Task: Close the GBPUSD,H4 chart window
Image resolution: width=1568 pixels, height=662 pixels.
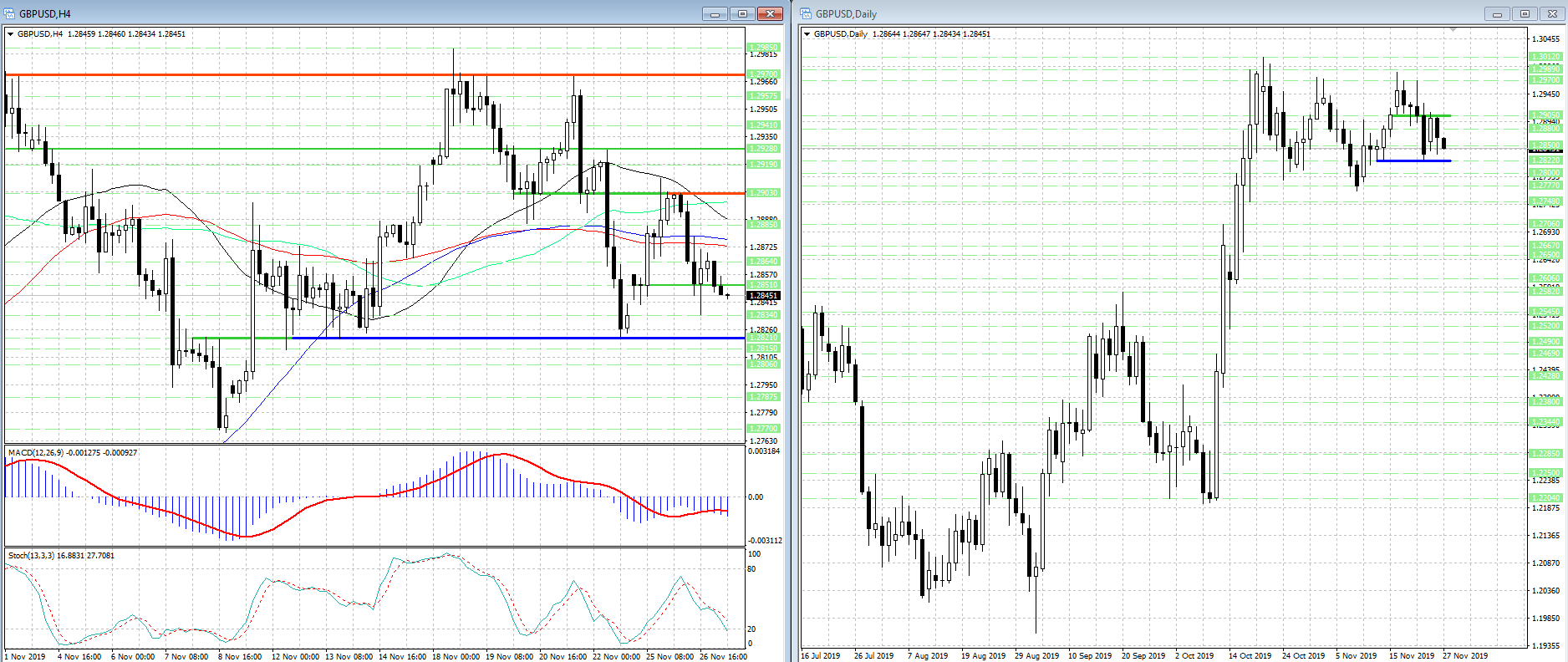Action: (x=769, y=13)
